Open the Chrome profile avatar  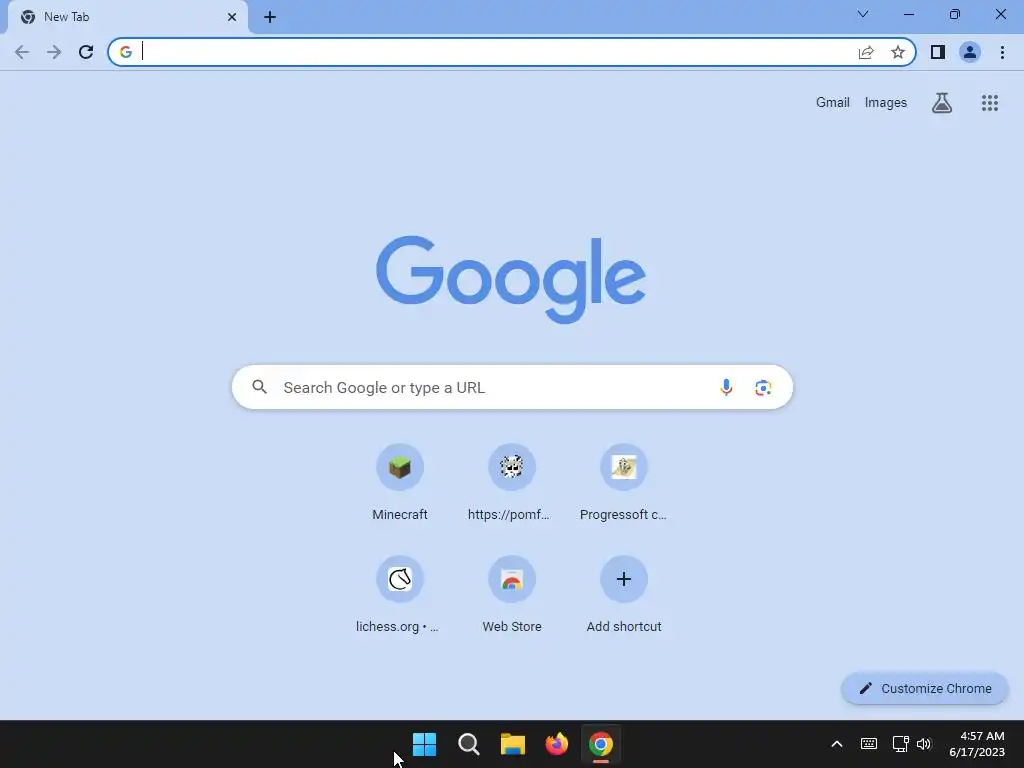pyautogui.click(x=970, y=52)
